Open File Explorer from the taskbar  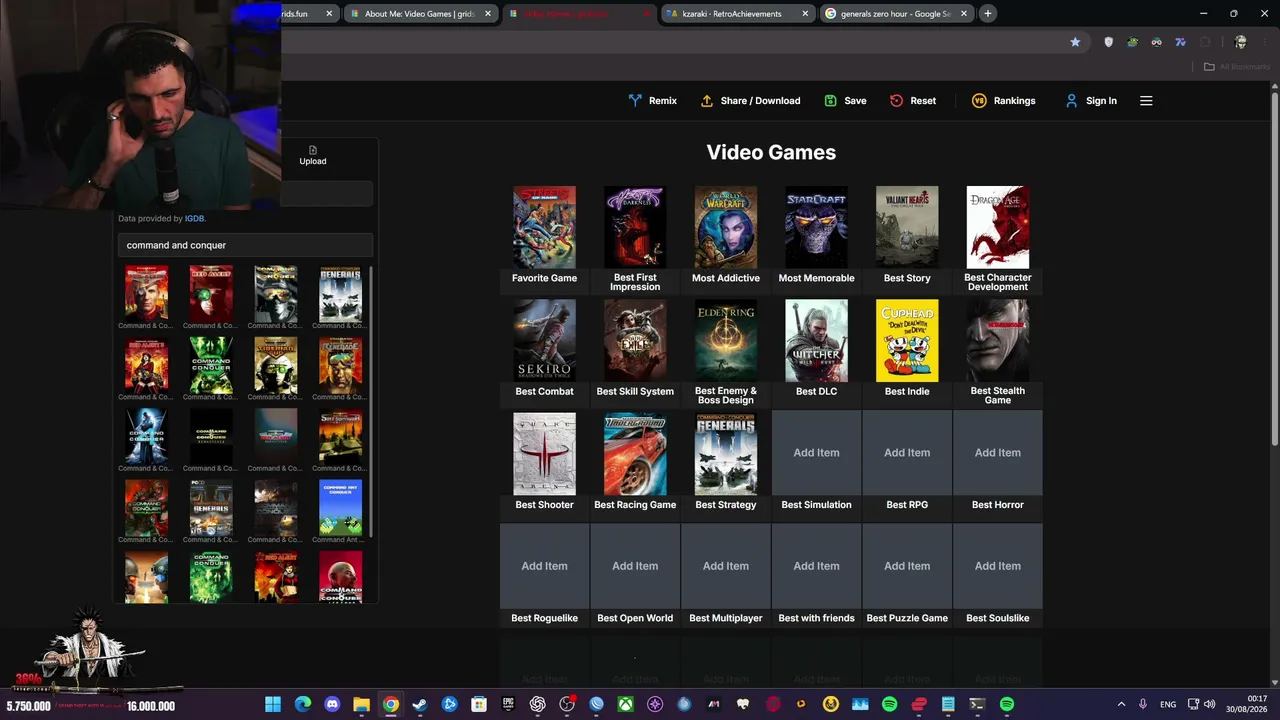361,705
